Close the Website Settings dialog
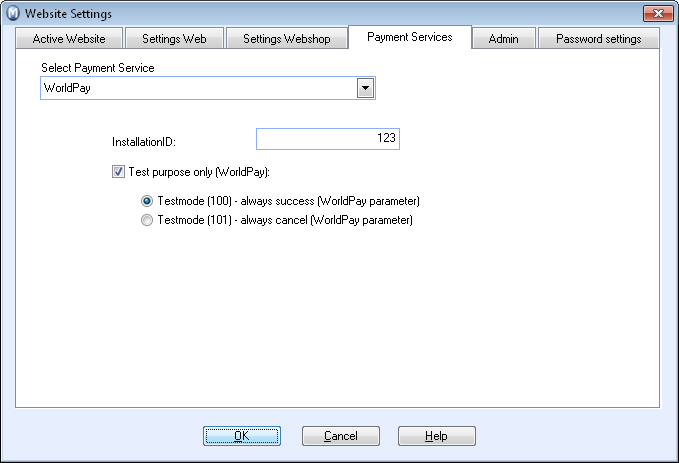679x463 pixels. 658,13
